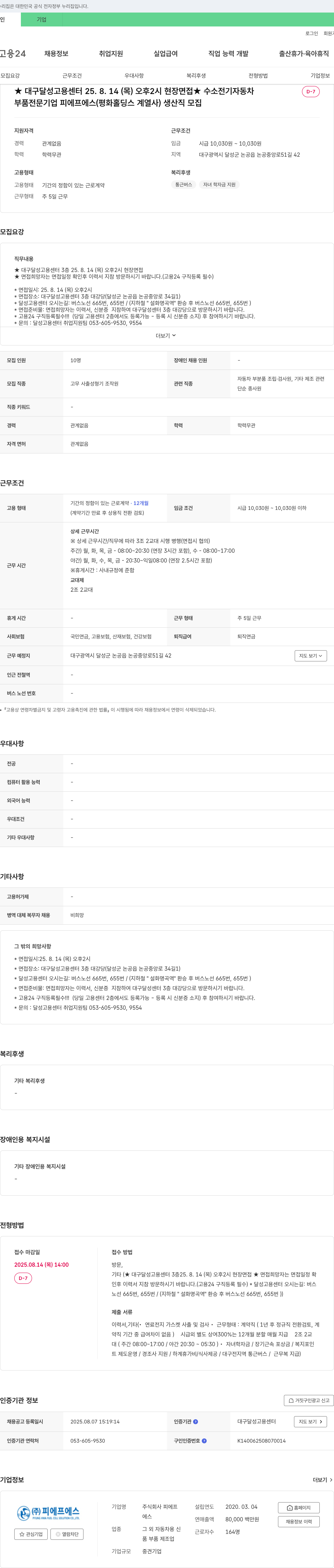Click the 열람차단 button

tap(67, 1534)
